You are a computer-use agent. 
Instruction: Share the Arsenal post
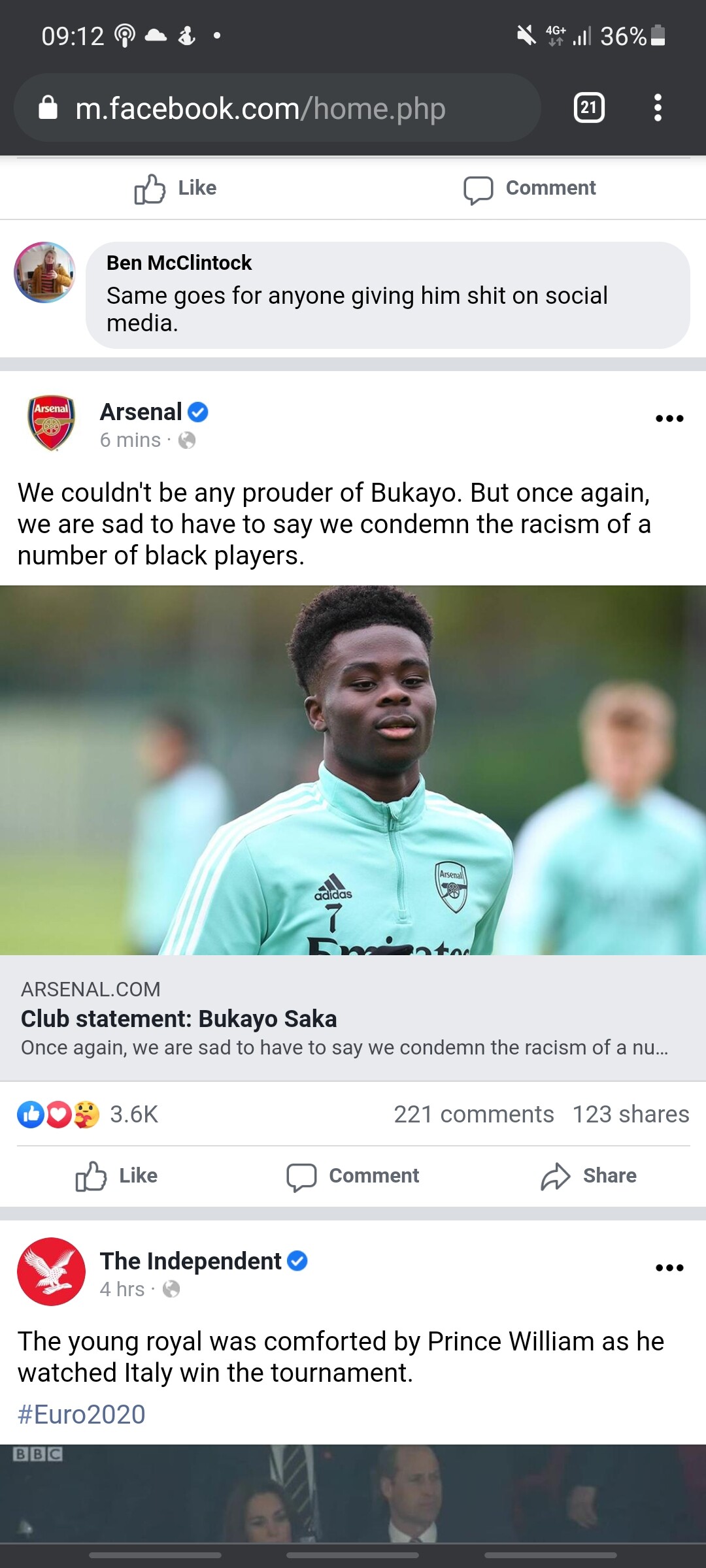588,1176
